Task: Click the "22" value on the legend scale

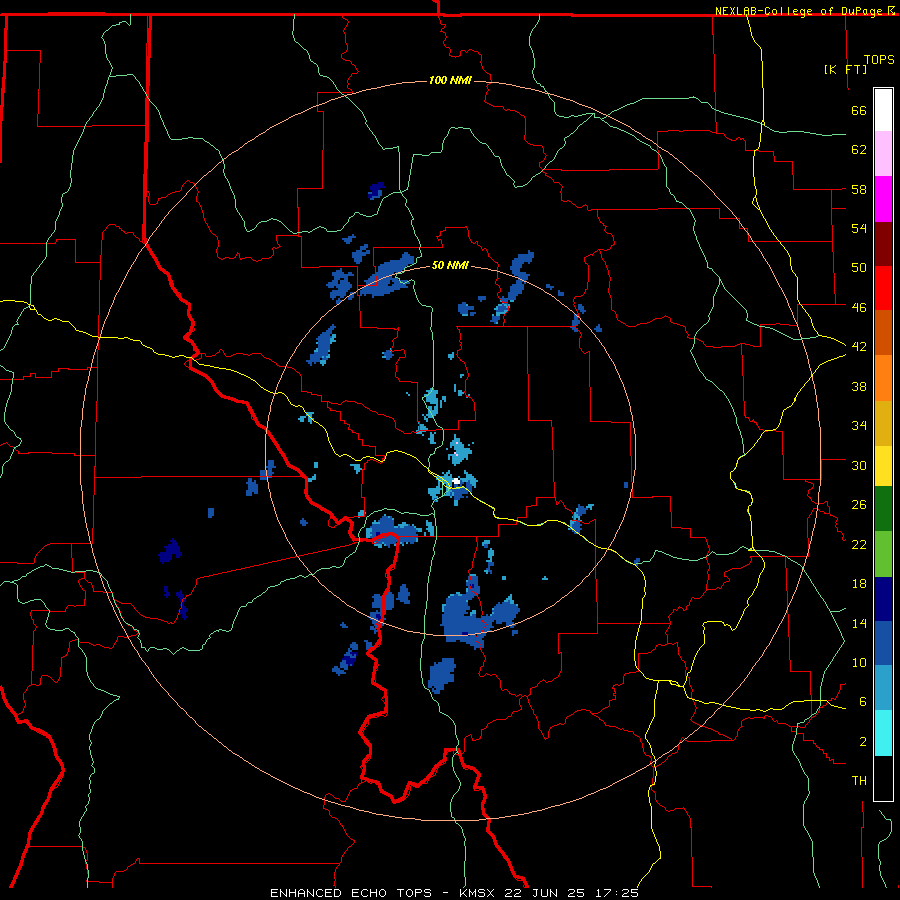Action: click(859, 544)
